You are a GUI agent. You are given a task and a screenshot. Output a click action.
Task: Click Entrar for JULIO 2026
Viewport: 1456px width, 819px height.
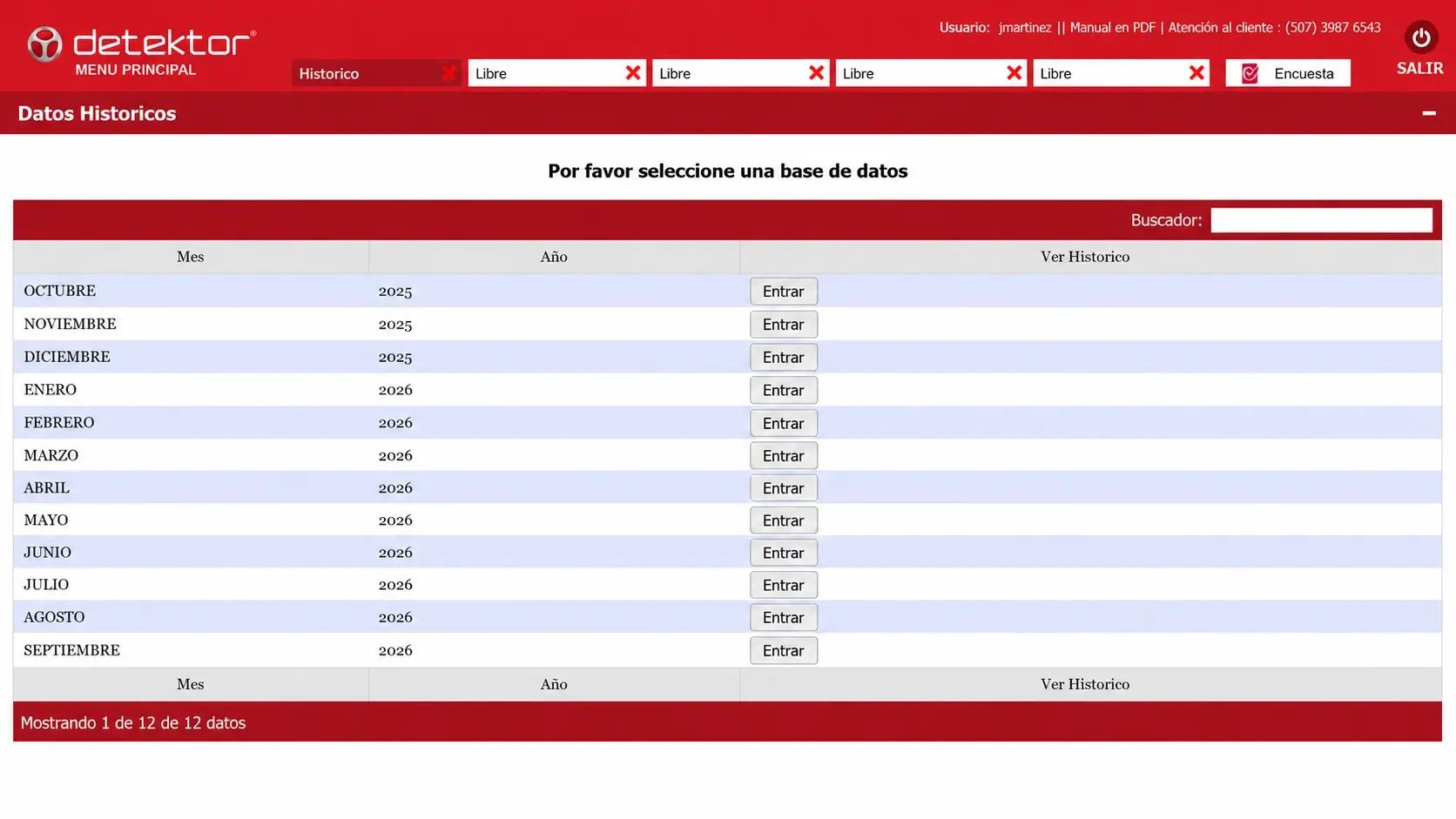point(784,586)
